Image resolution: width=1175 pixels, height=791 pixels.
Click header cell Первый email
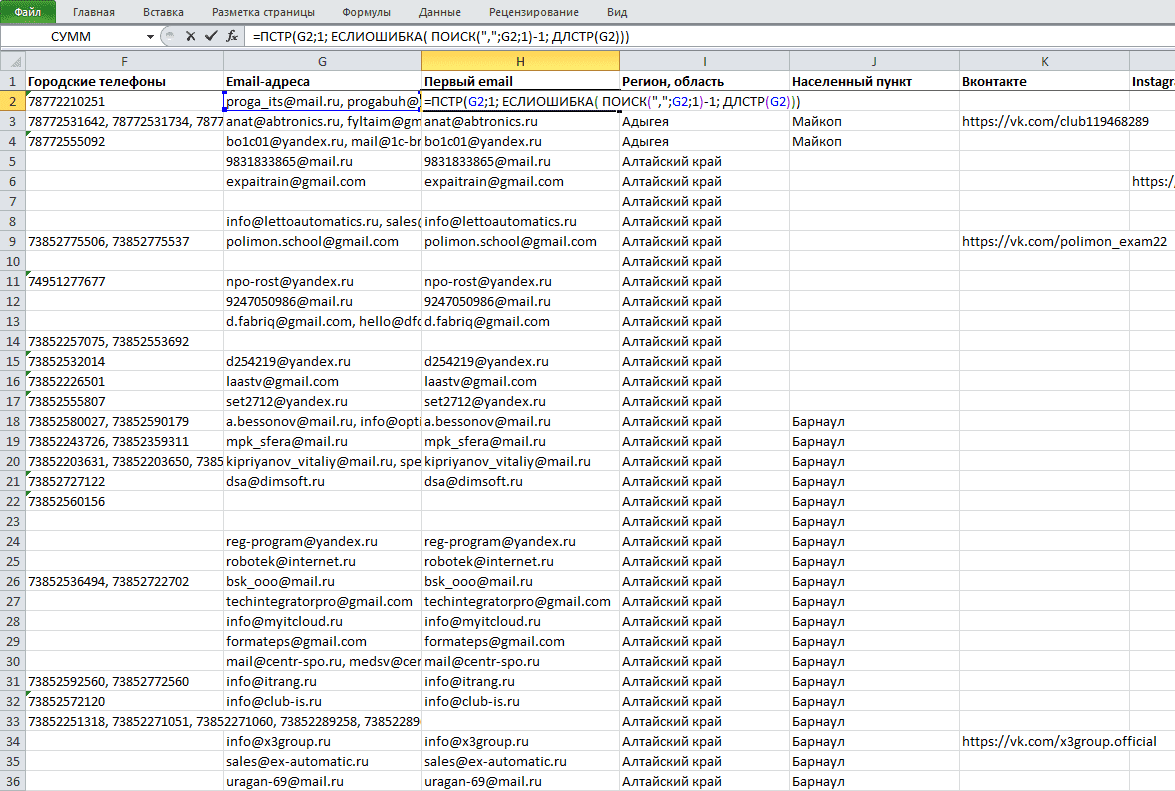(x=520, y=81)
